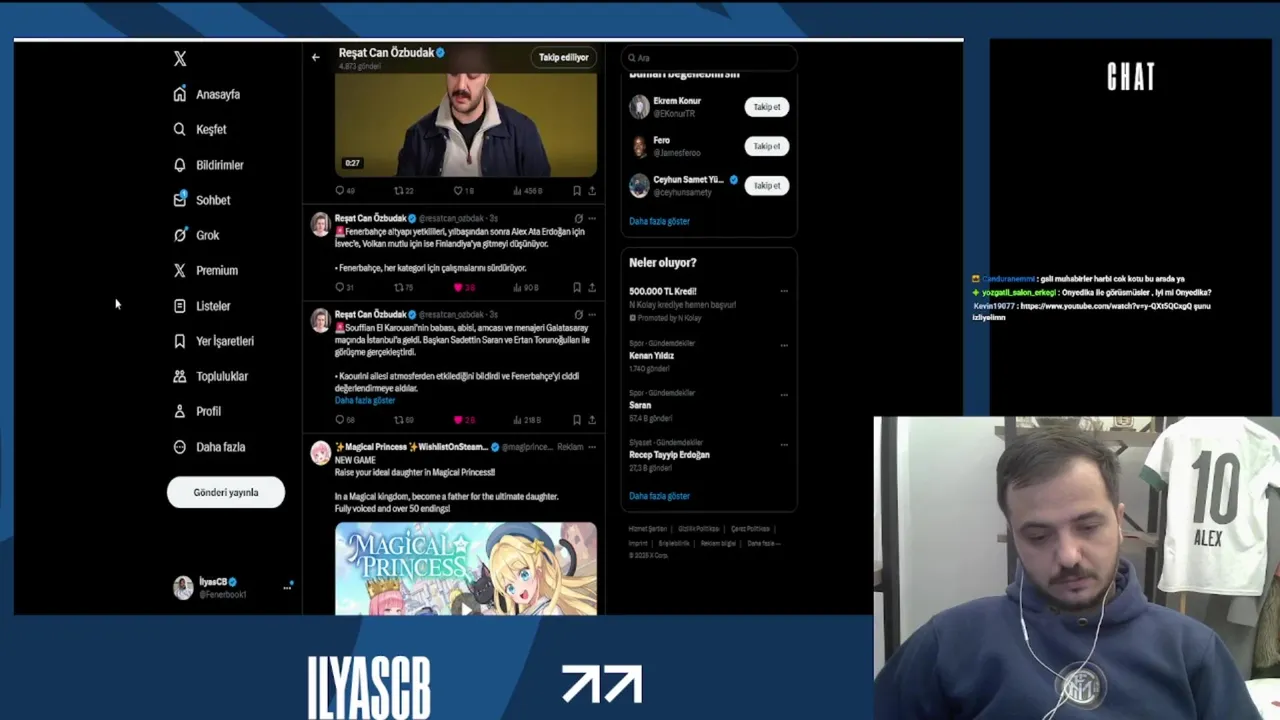Repost the El Karouani tweet showing 69

click(x=398, y=420)
